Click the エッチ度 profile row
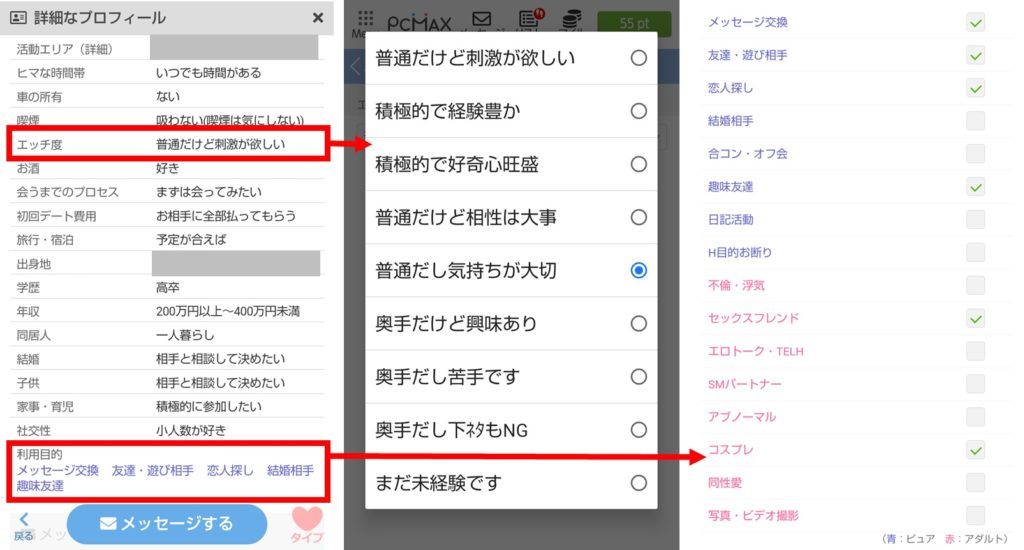Image resolution: width=1024 pixels, height=550 pixels. [167, 144]
